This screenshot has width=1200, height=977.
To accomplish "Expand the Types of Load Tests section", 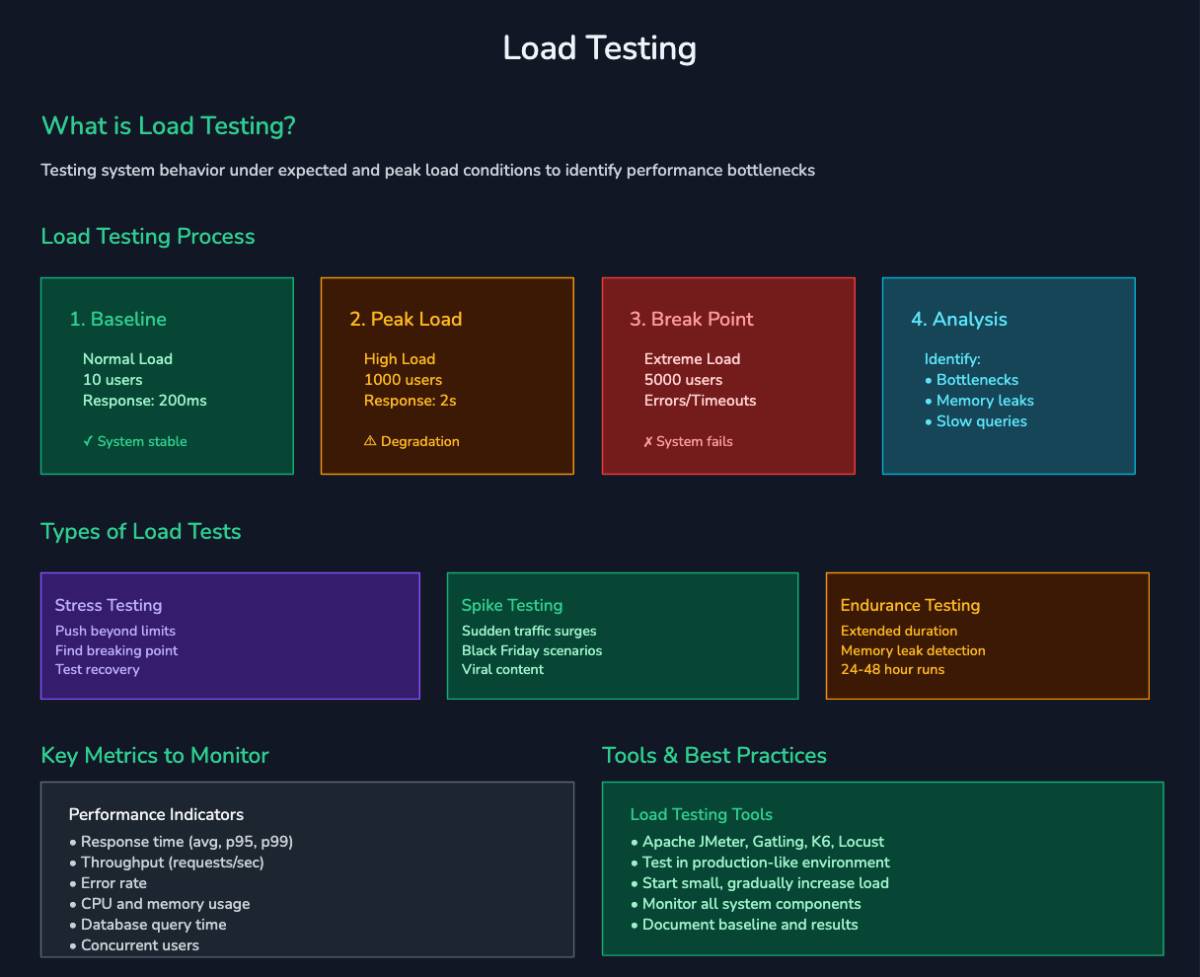I will pos(140,531).
